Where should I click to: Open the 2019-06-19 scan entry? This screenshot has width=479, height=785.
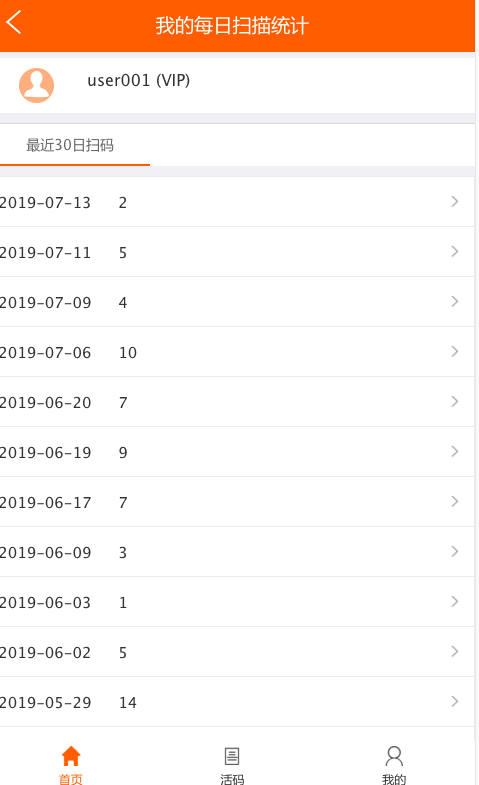[x=237, y=452]
